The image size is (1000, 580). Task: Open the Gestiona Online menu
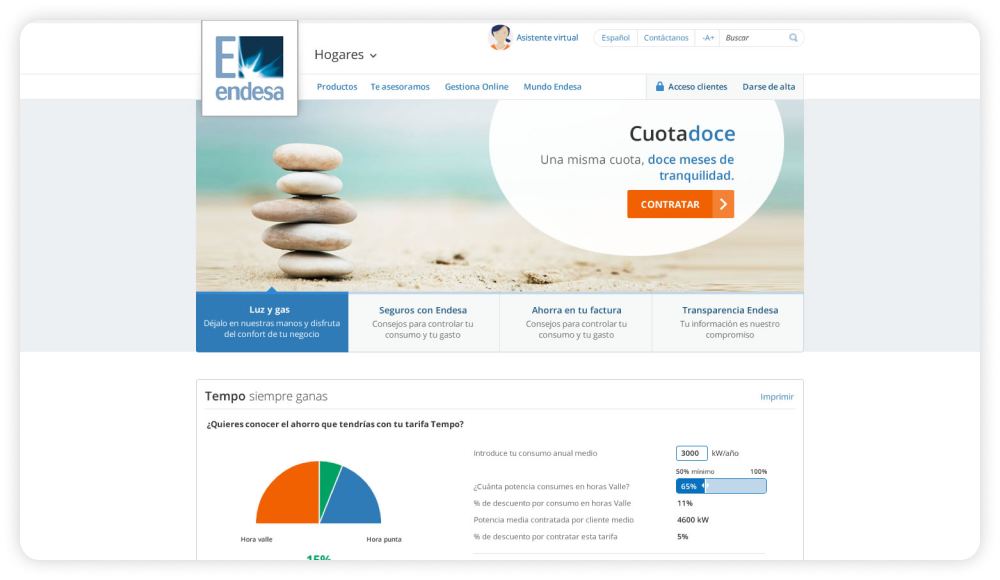click(476, 87)
